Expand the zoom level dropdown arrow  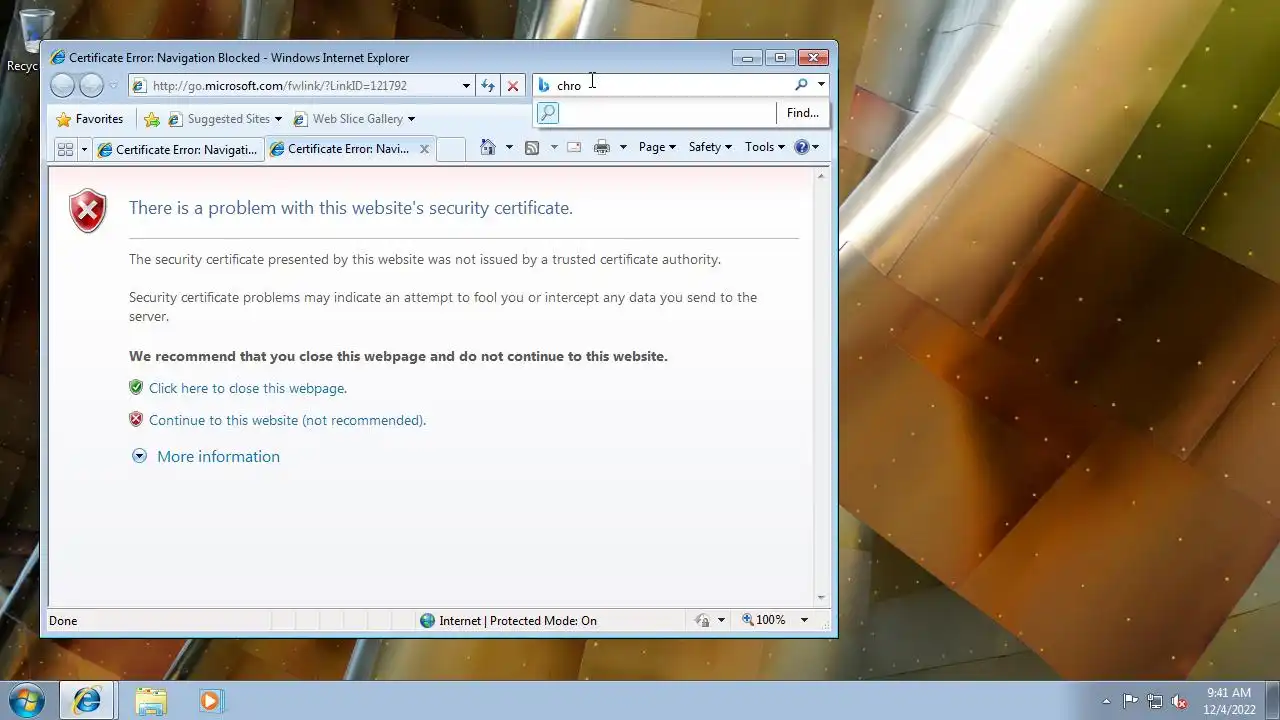(804, 620)
